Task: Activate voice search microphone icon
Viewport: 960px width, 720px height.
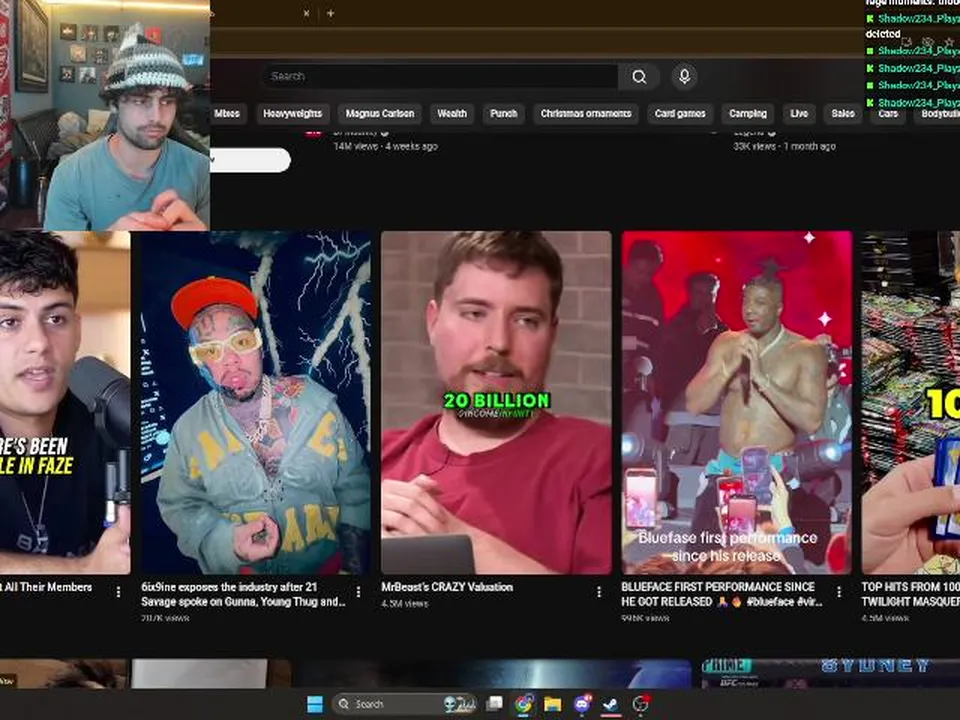Action: click(x=684, y=77)
